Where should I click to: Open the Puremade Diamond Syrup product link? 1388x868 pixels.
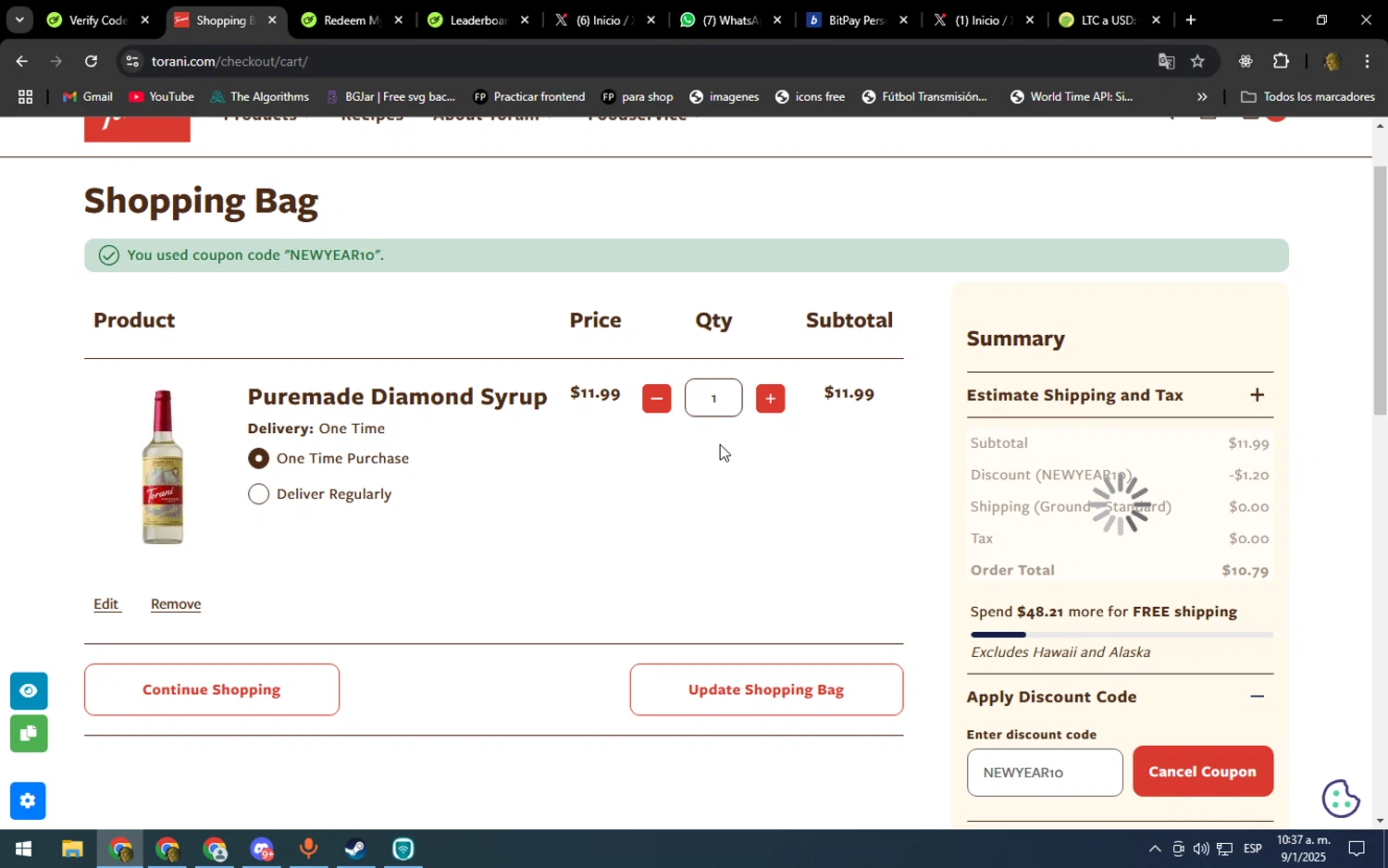point(397,396)
